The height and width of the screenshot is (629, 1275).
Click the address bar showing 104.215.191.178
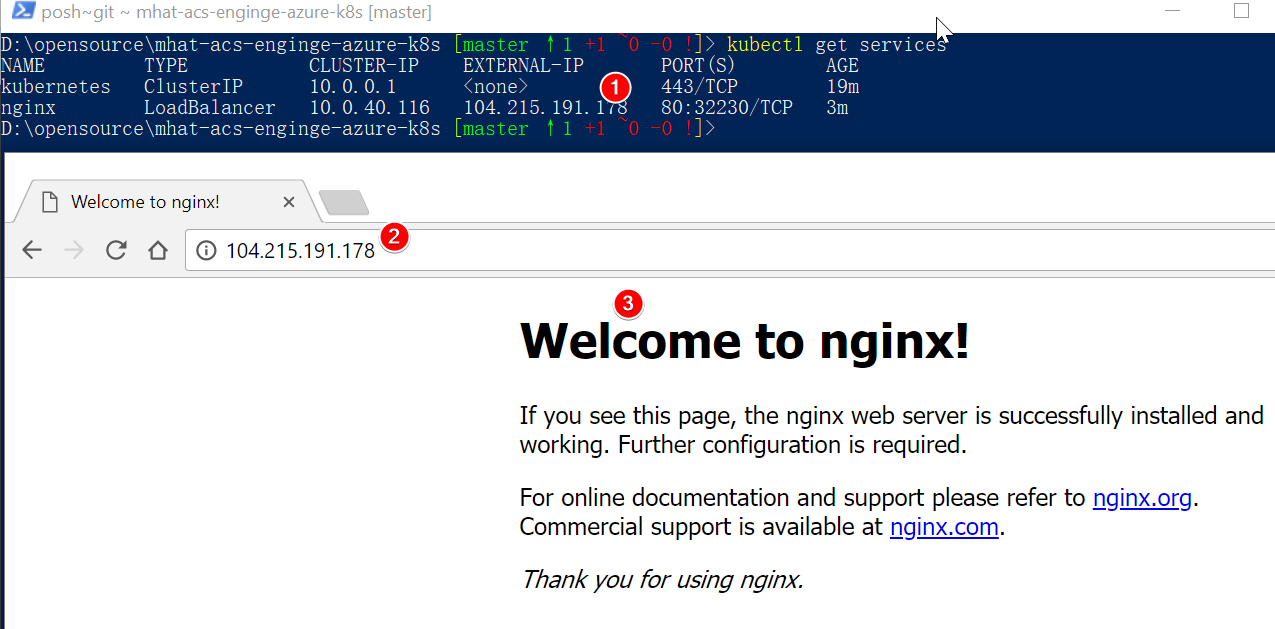coord(730,250)
